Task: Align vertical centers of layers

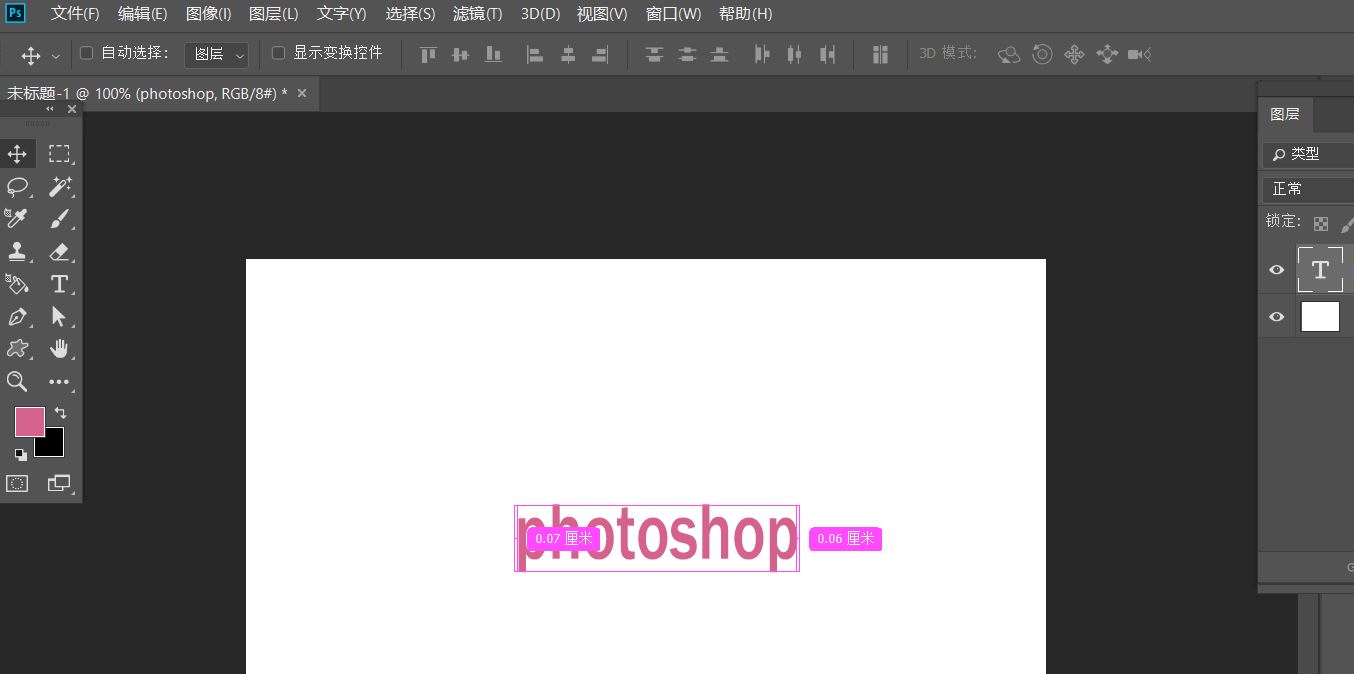Action: [x=460, y=54]
